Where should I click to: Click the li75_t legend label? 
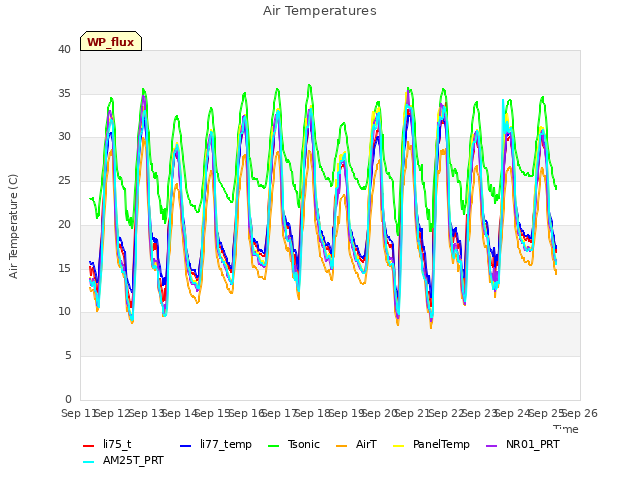117,444
